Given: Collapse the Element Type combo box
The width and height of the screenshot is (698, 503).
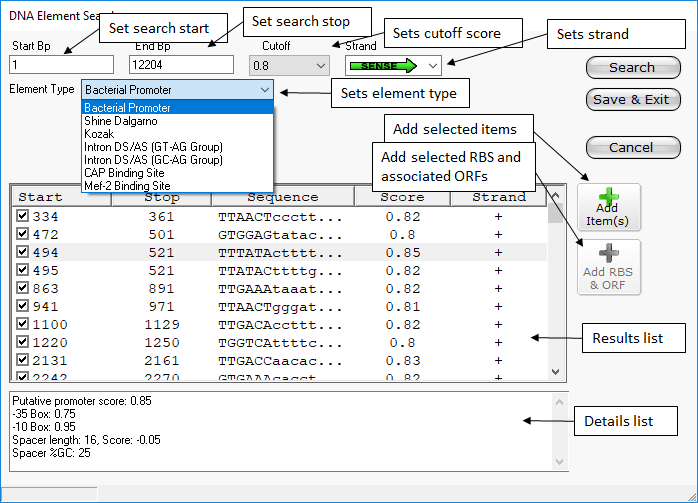Looking at the screenshot, I should tap(264, 90).
